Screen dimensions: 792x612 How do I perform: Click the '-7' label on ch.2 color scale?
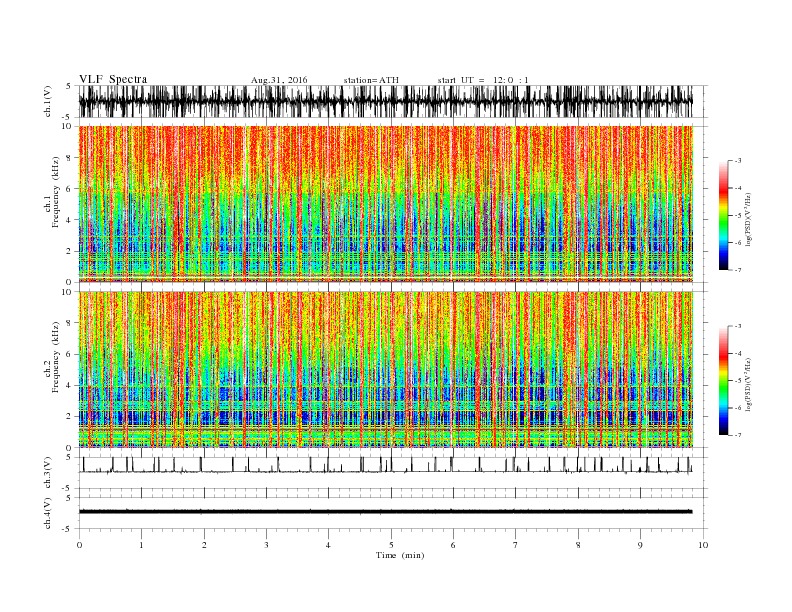point(738,435)
